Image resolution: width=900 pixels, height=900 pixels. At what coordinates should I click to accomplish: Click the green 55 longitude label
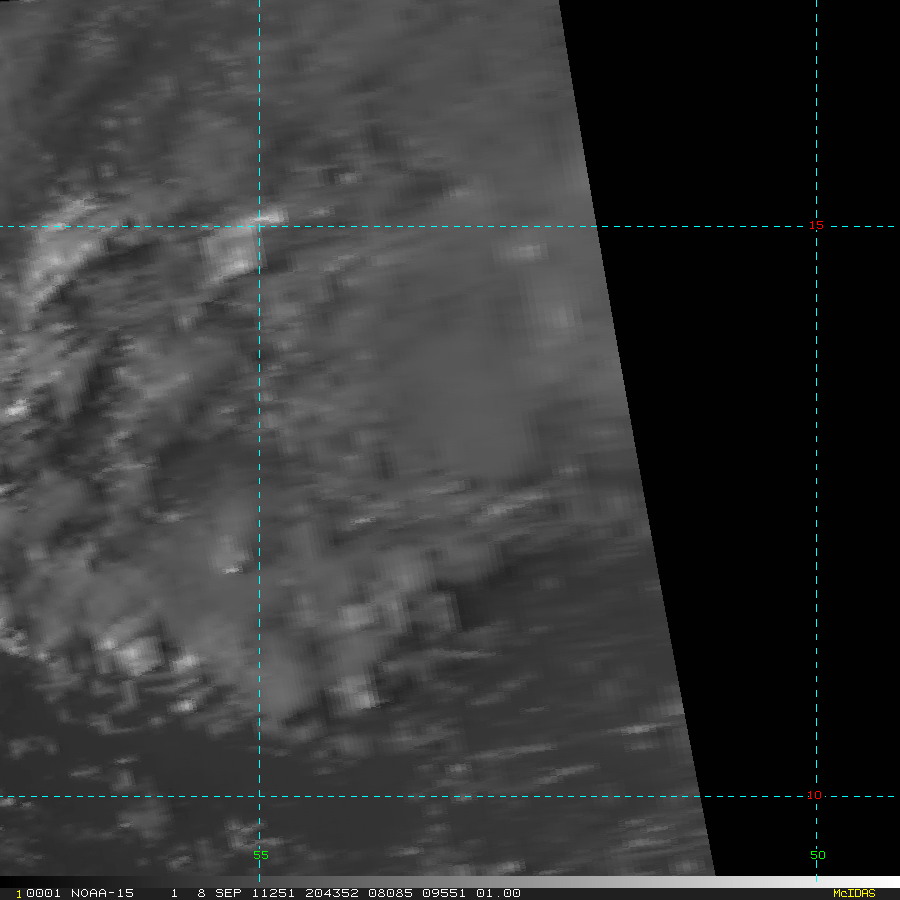(261, 855)
